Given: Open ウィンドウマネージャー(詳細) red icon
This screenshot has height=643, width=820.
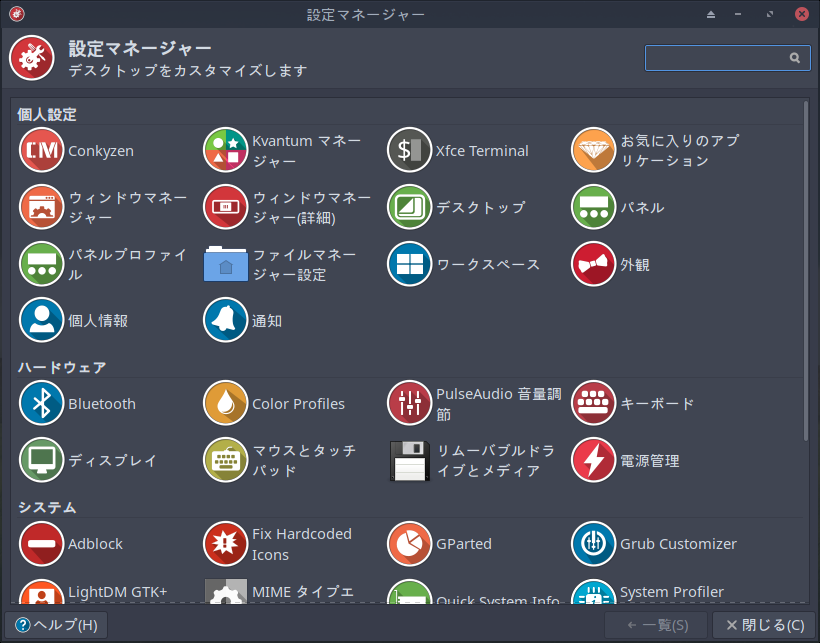Looking at the screenshot, I should tap(225, 208).
